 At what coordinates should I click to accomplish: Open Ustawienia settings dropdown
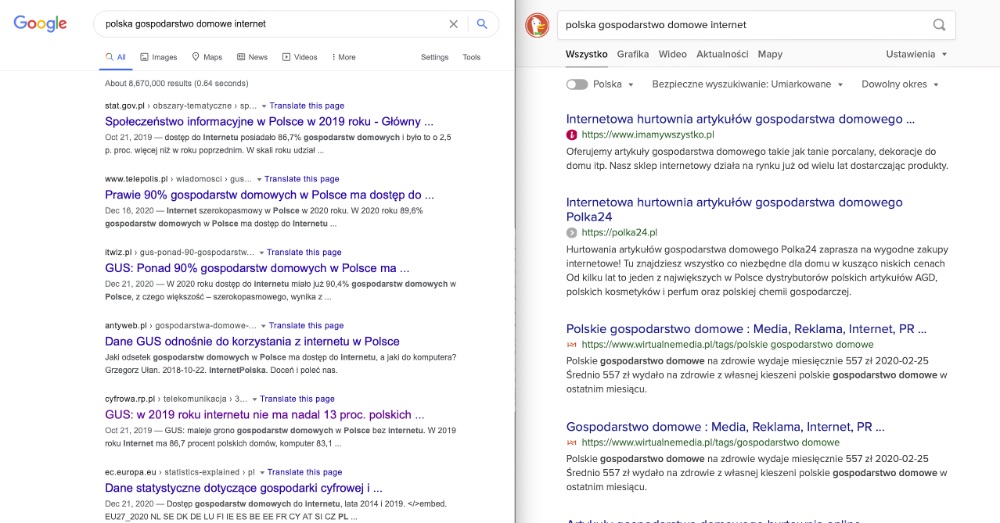click(916, 54)
